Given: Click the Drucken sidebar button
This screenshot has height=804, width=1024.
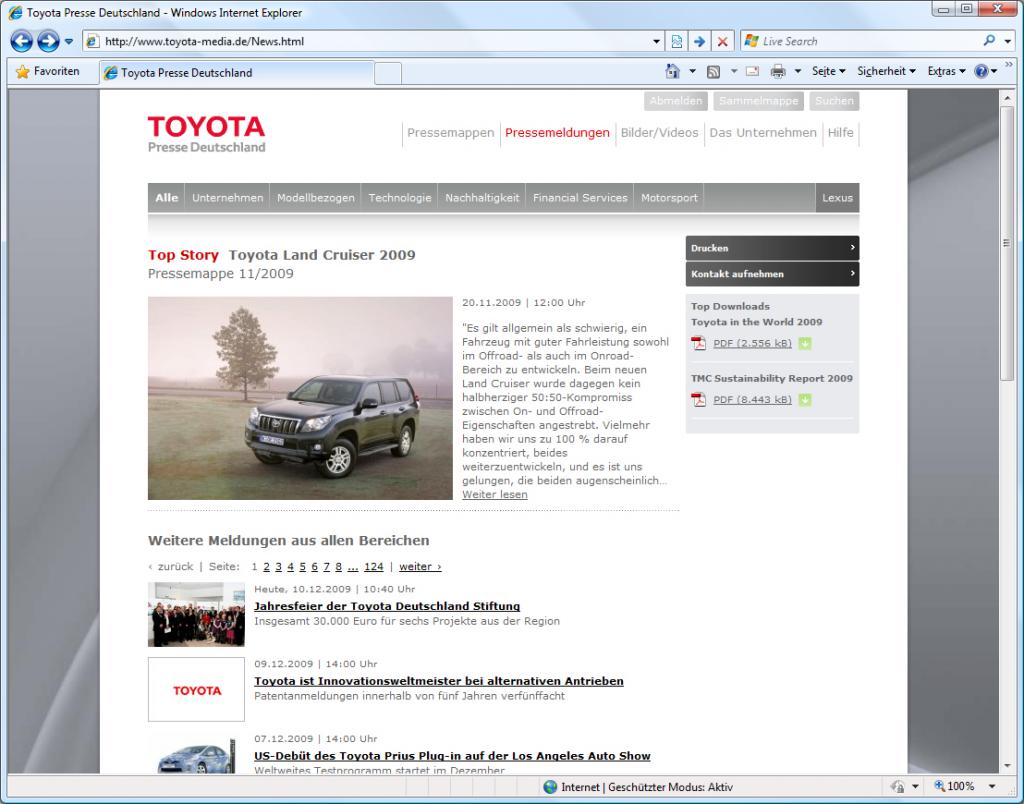Looking at the screenshot, I should coord(772,248).
